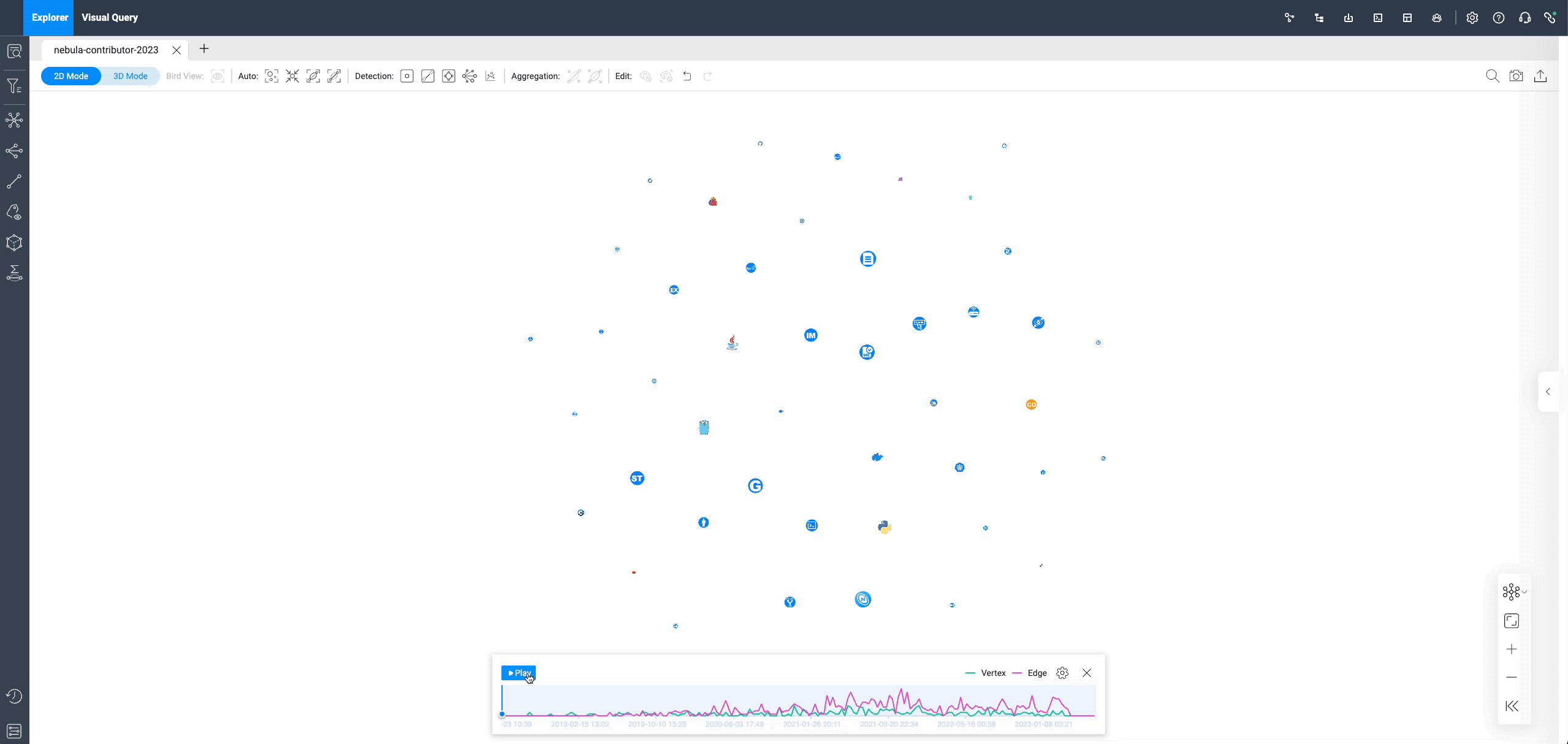Click the camera screenshot icon
The height and width of the screenshot is (744, 1568).
point(1516,76)
